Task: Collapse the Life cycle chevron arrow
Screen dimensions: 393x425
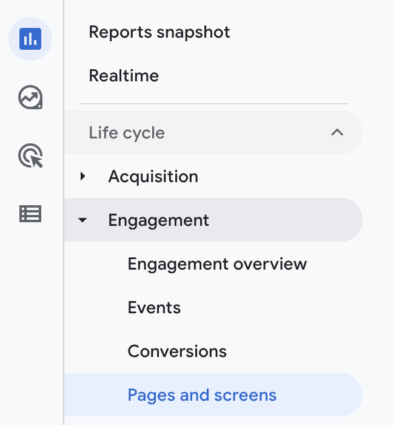Action: [x=337, y=133]
